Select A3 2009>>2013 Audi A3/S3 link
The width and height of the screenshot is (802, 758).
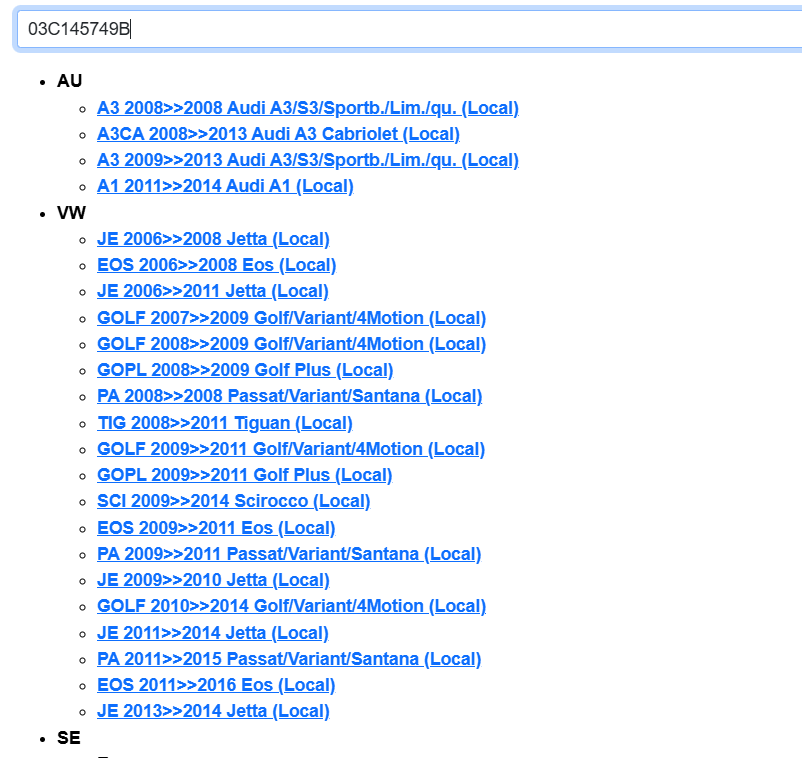(307, 160)
